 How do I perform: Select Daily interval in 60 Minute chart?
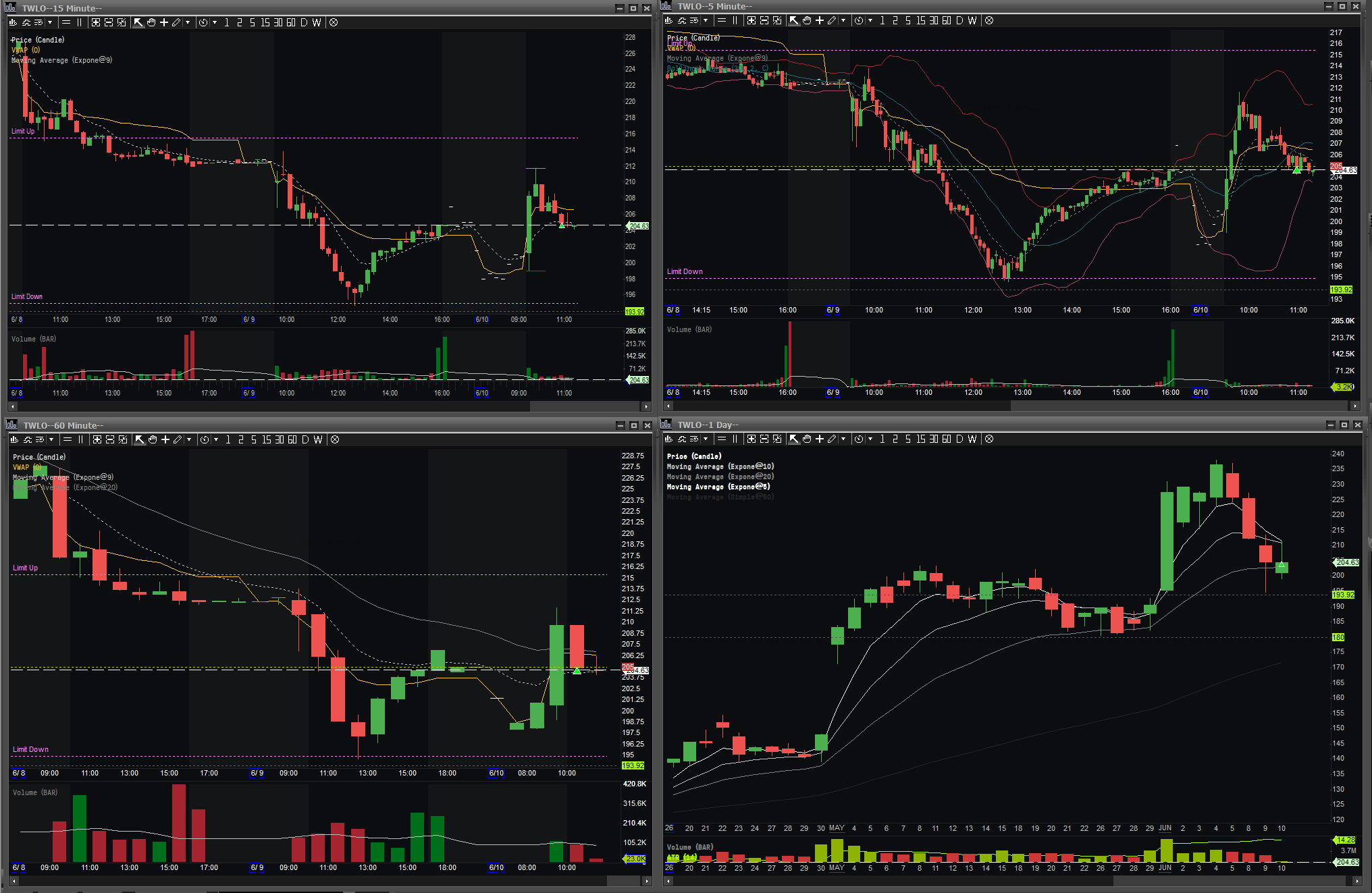point(305,439)
